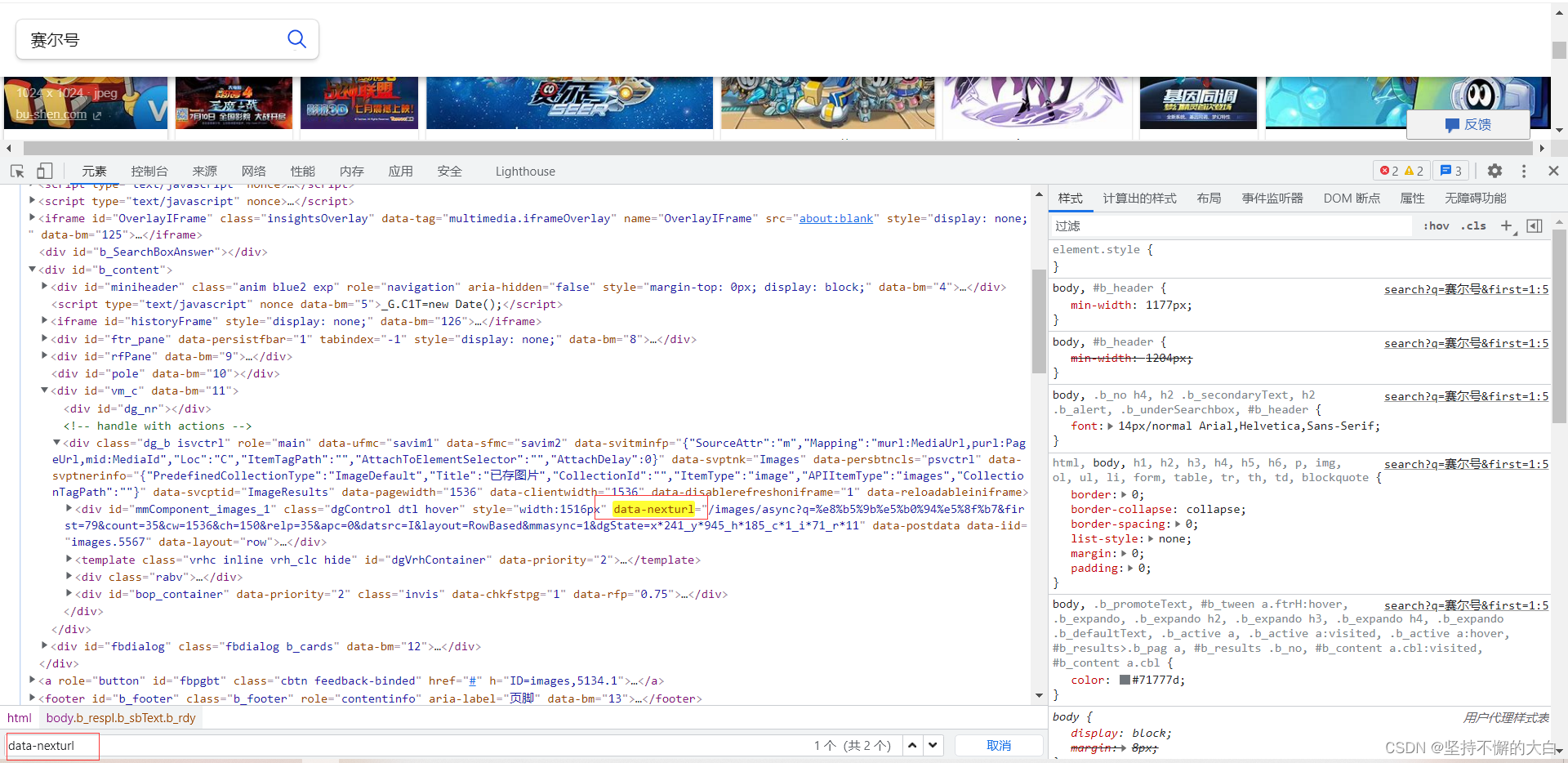Viewport: 1568px width, 763px height.
Task: Expand the b_footer footer node
Action: tap(33, 698)
